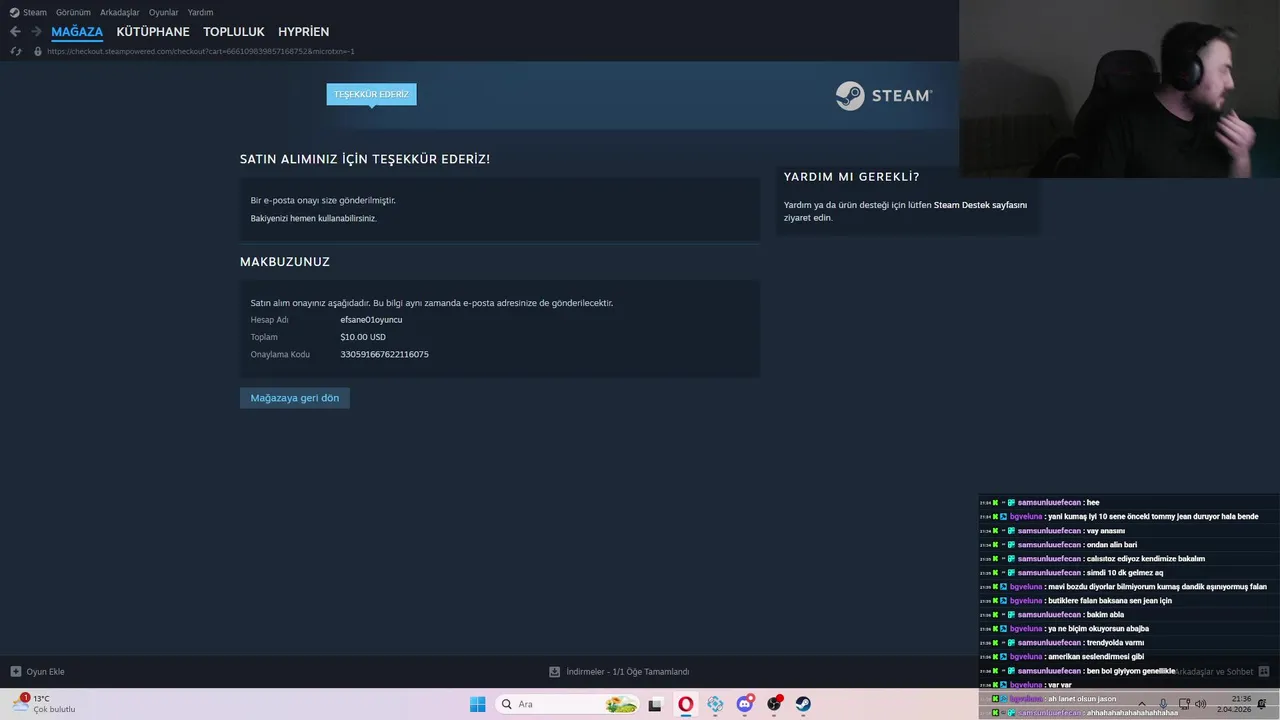The width and height of the screenshot is (1280, 720).
Task: Open Task View in the taskbar
Action: (x=655, y=704)
